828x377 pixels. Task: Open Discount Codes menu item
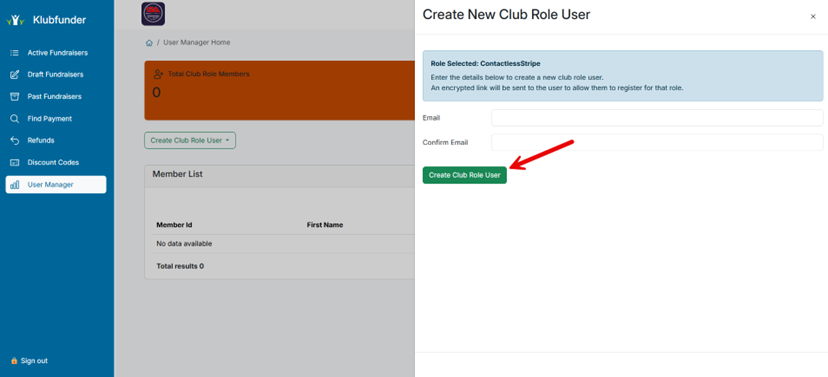pyautogui.click(x=56, y=163)
